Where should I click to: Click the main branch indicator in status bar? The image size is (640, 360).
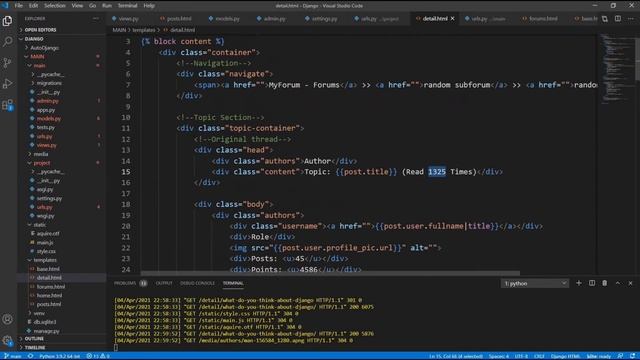point(13,356)
